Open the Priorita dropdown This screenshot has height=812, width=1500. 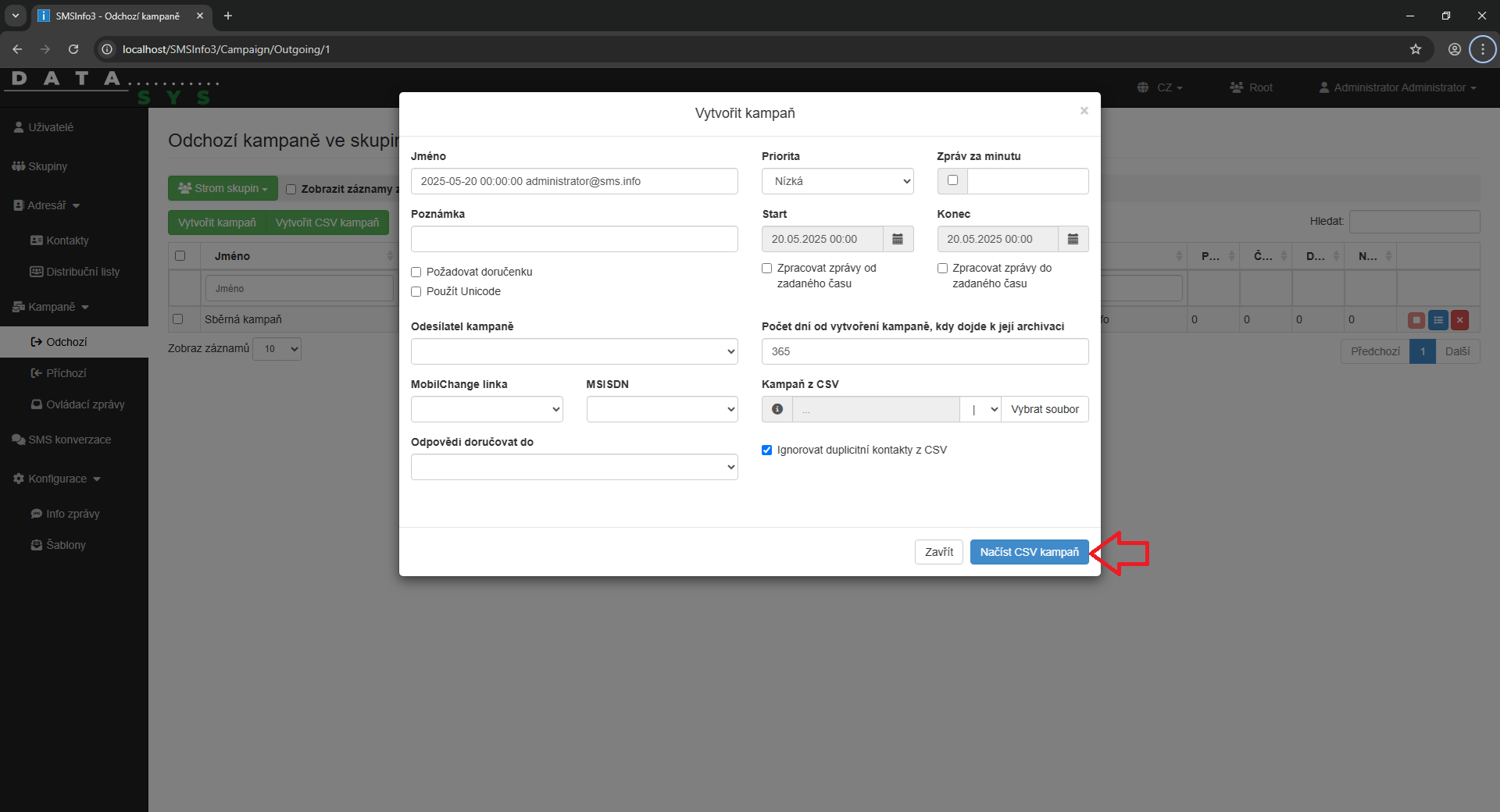click(837, 181)
